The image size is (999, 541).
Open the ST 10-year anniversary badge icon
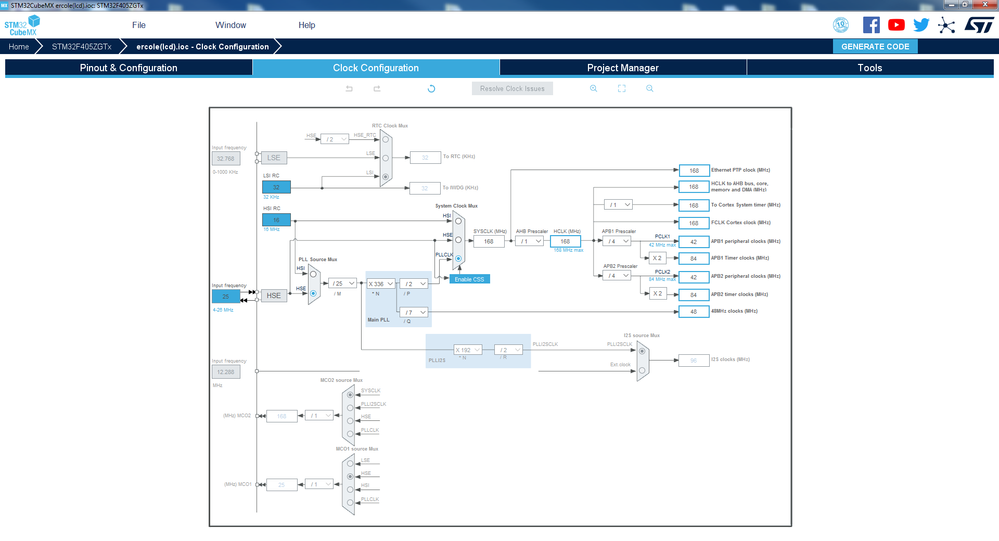click(x=841, y=25)
